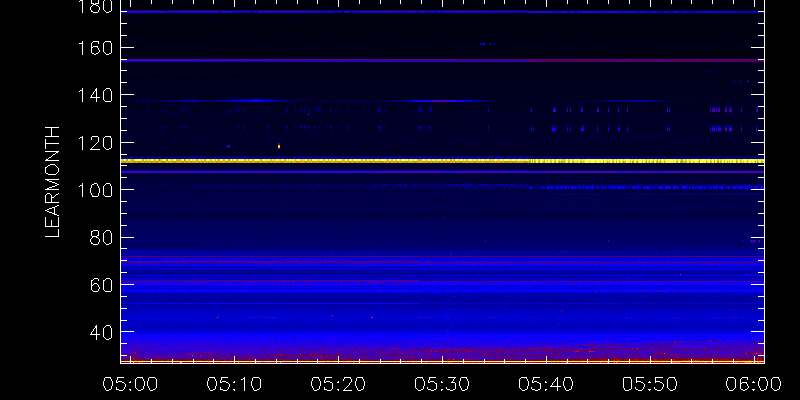The height and width of the screenshot is (400, 800).
Task: Click the 05:00 time axis label
Action: coord(129,384)
